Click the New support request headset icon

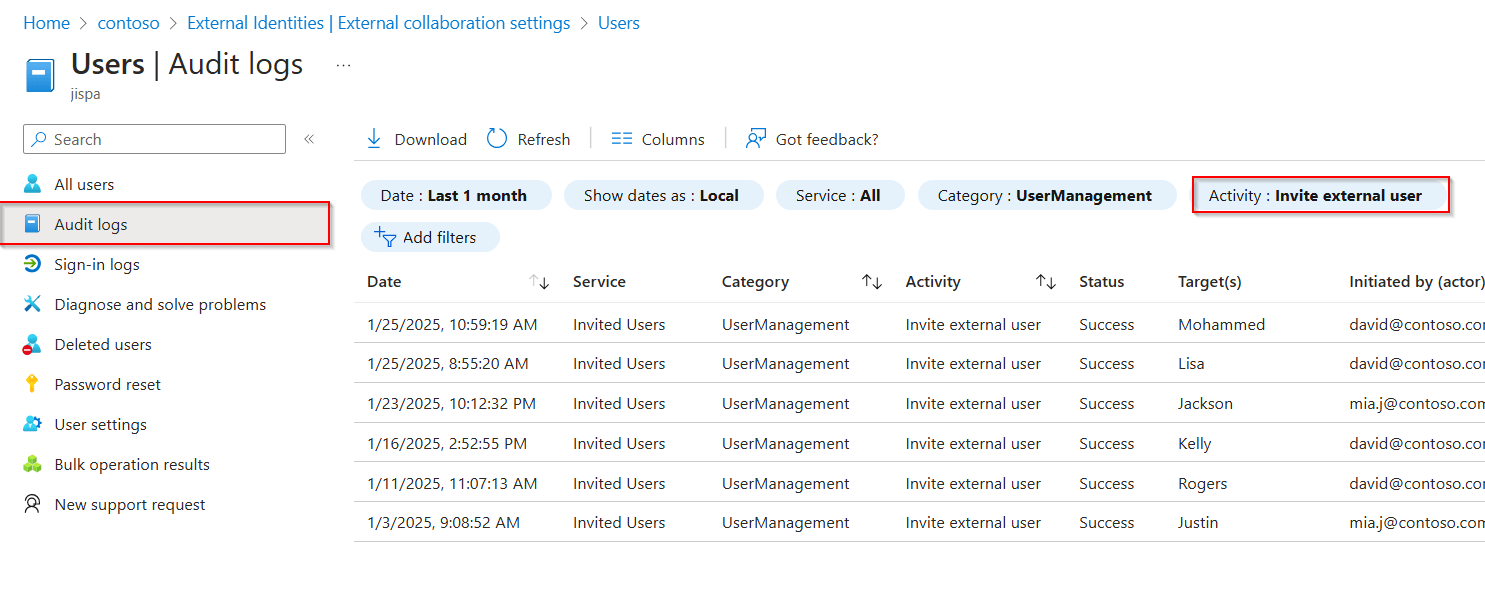(x=33, y=504)
